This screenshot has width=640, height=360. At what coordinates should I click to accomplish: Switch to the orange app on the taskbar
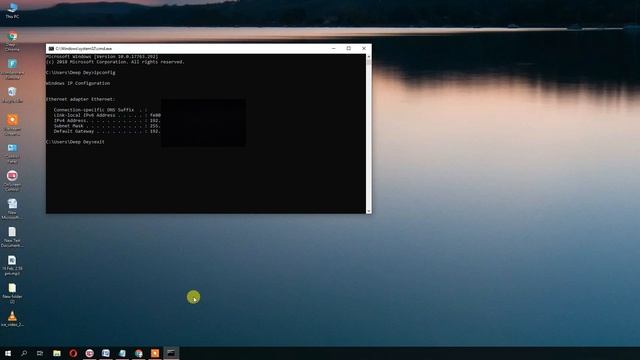coord(155,353)
